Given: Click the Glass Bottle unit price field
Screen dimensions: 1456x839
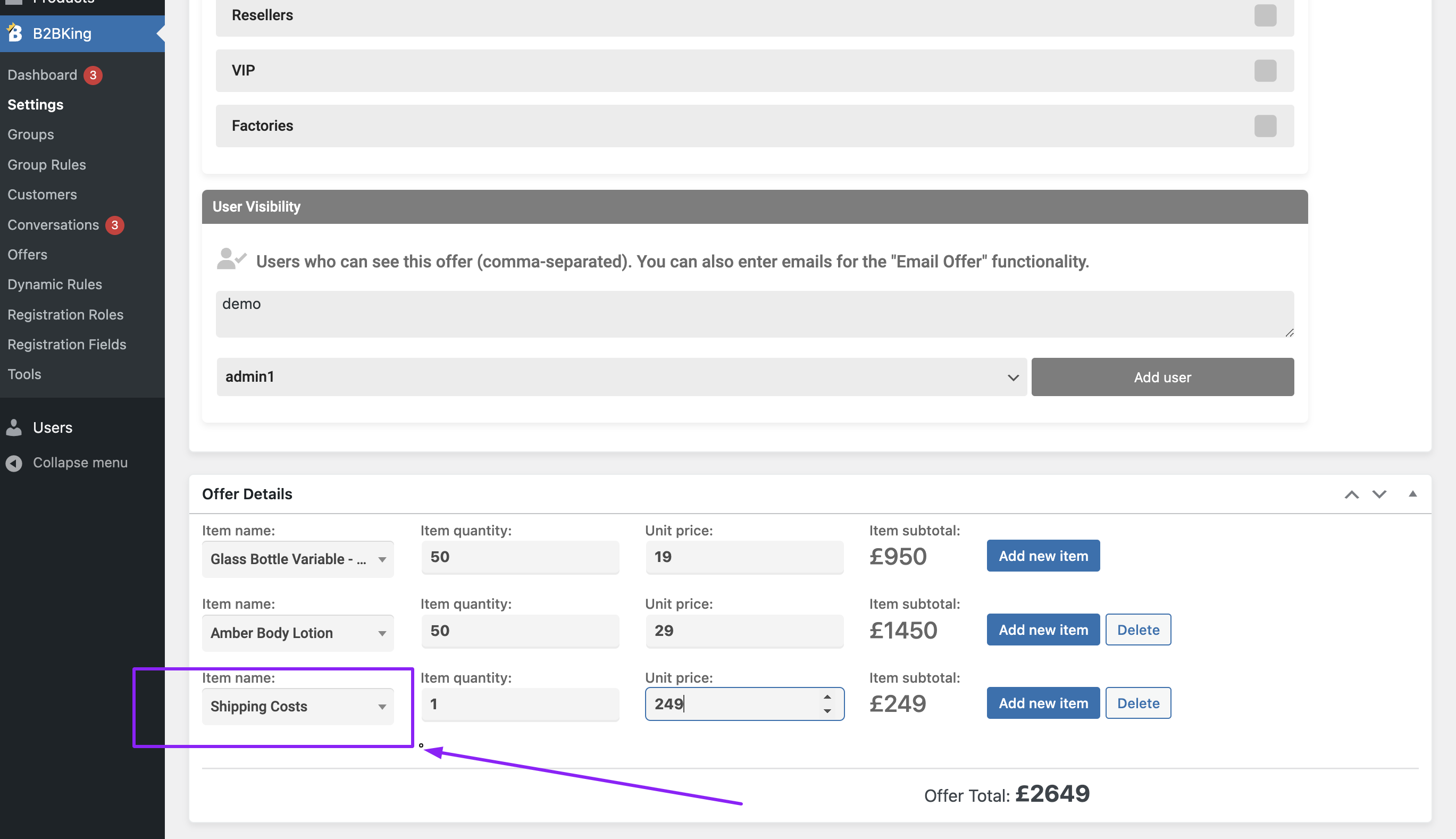Looking at the screenshot, I should (744, 557).
